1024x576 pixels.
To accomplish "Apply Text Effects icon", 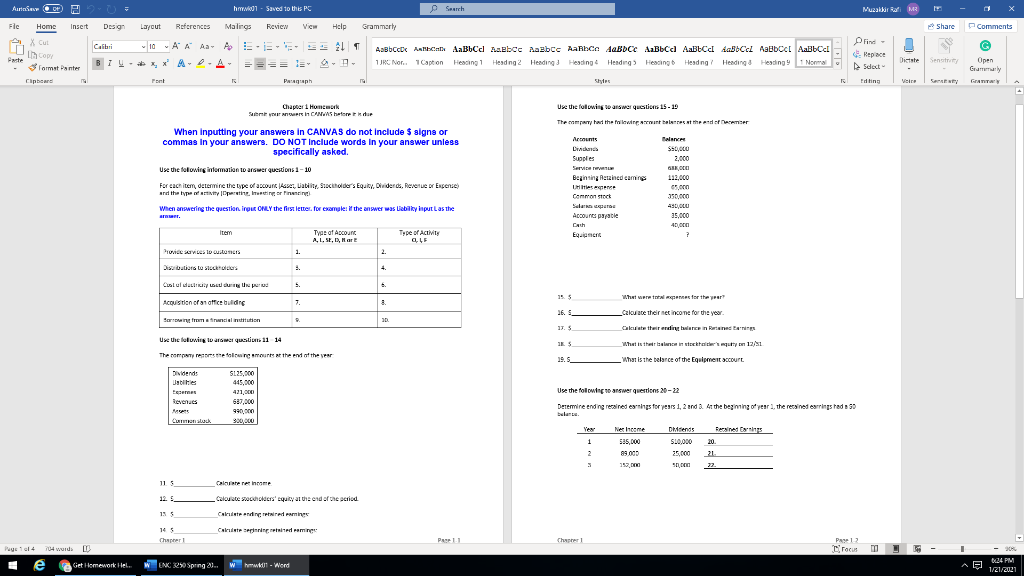I will click(x=181, y=63).
